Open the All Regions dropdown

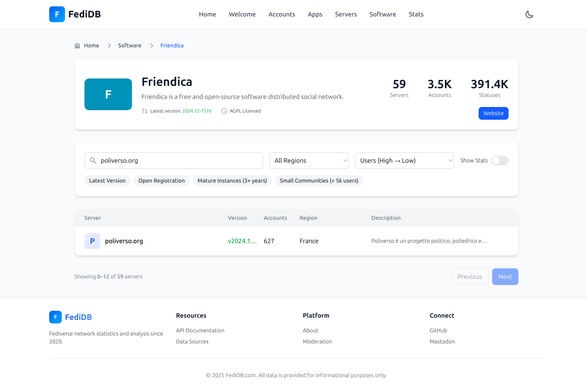coord(309,161)
